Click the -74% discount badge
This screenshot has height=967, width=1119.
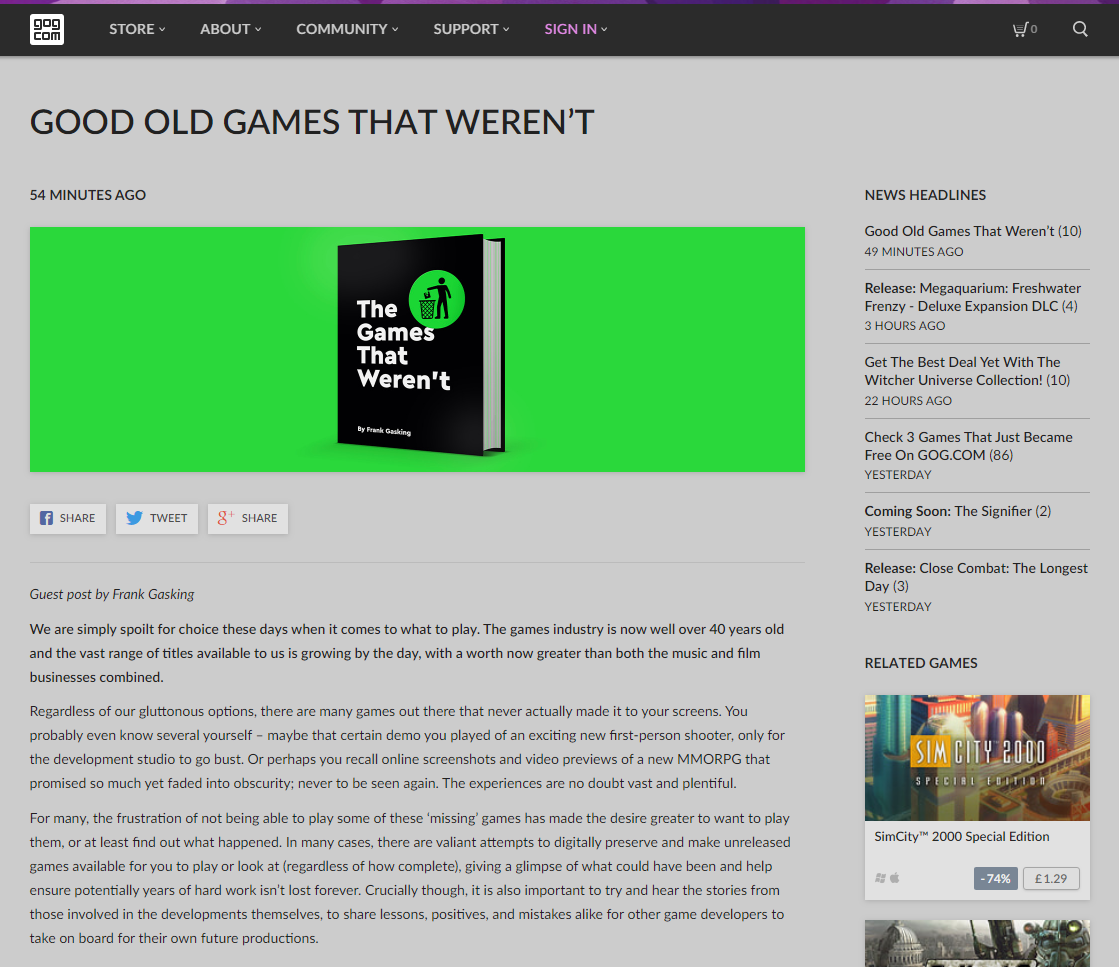996,879
